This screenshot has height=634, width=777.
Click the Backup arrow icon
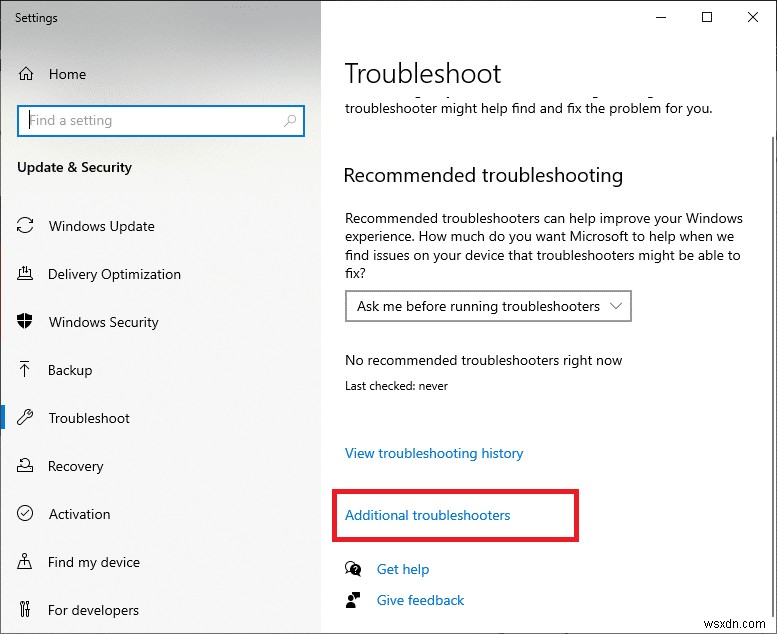(x=26, y=370)
